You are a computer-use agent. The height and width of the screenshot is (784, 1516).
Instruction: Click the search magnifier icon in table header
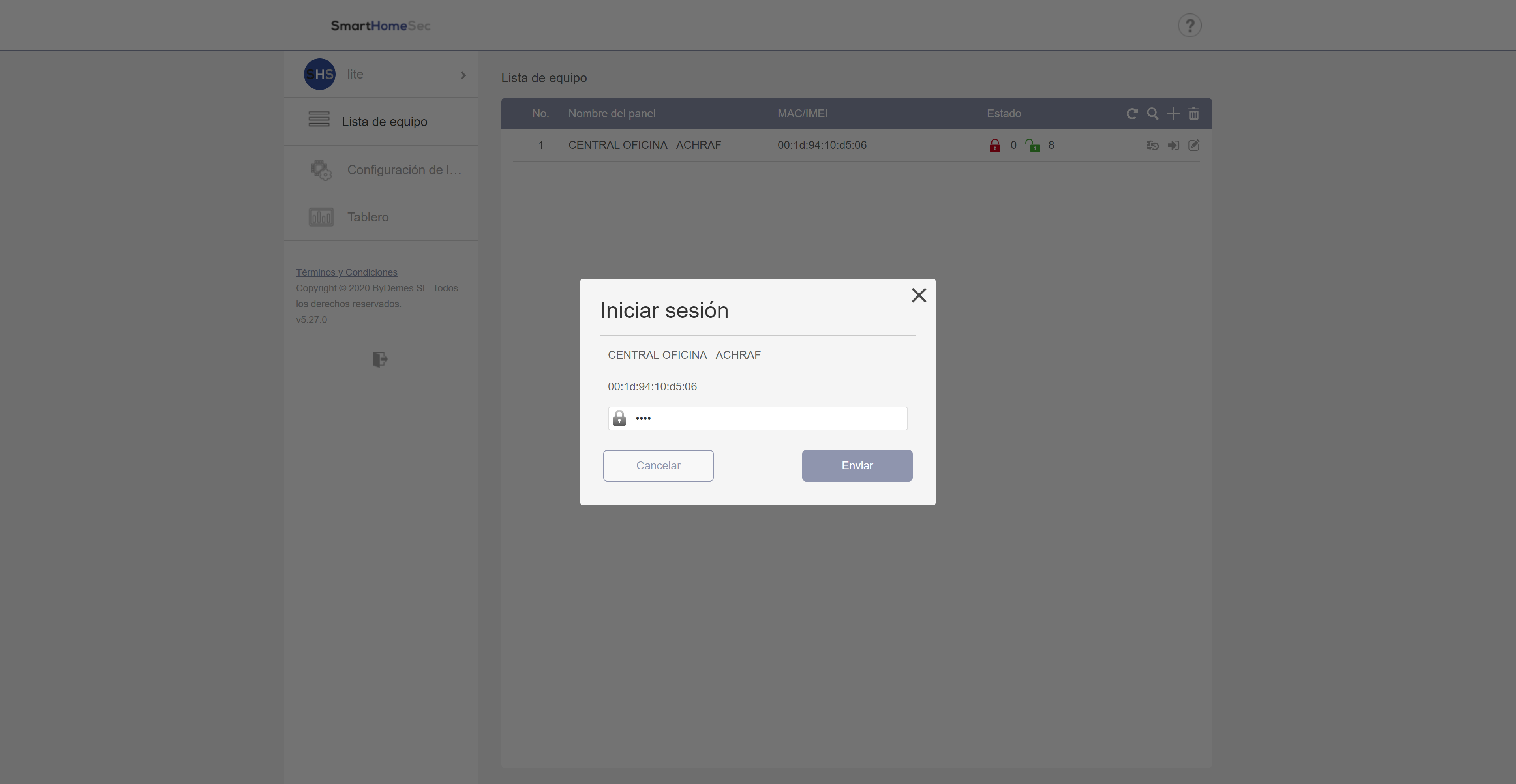(x=1152, y=114)
